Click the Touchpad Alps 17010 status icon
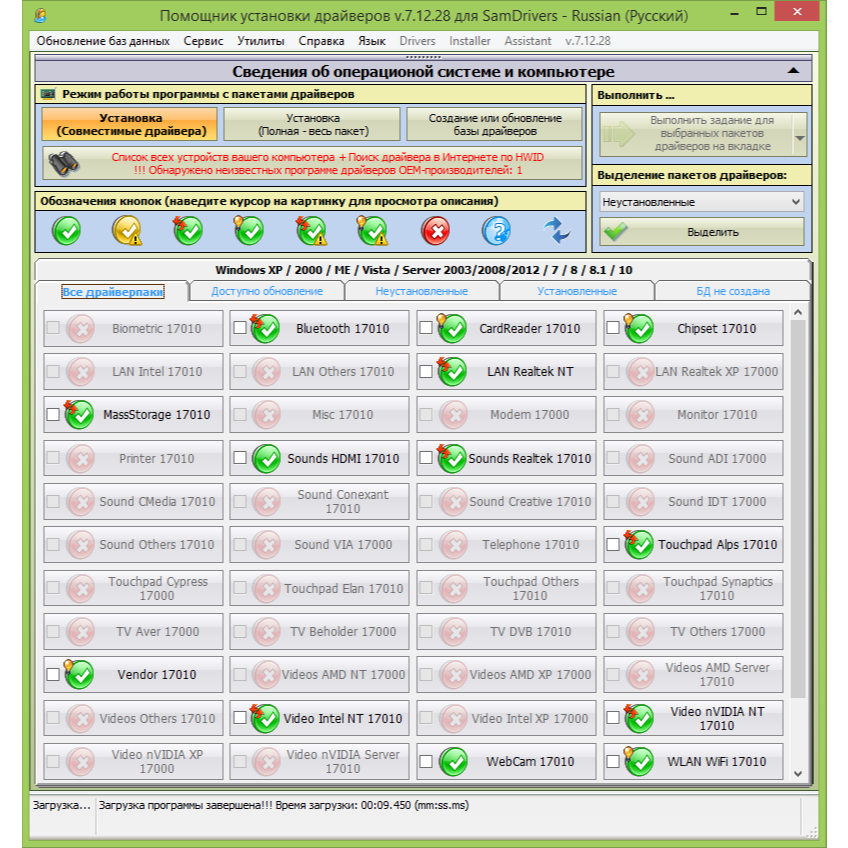 [x=638, y=545]
